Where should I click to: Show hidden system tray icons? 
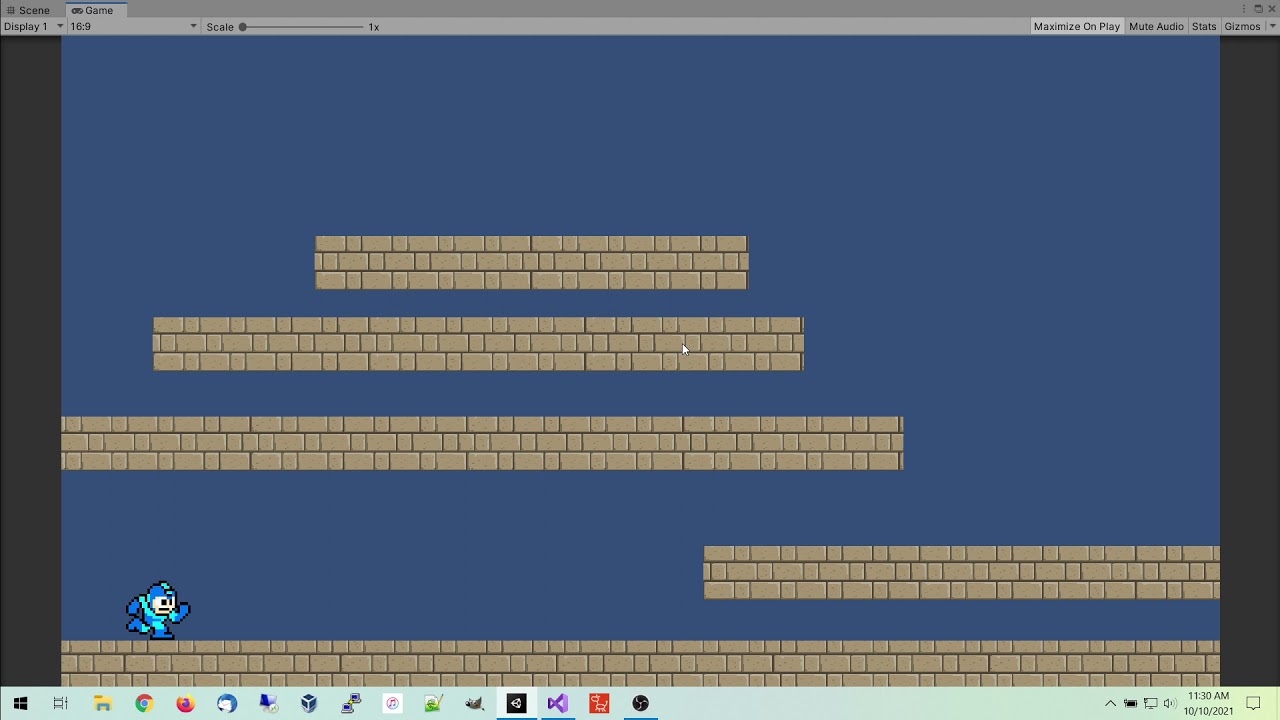click(x=1110, y=704)
